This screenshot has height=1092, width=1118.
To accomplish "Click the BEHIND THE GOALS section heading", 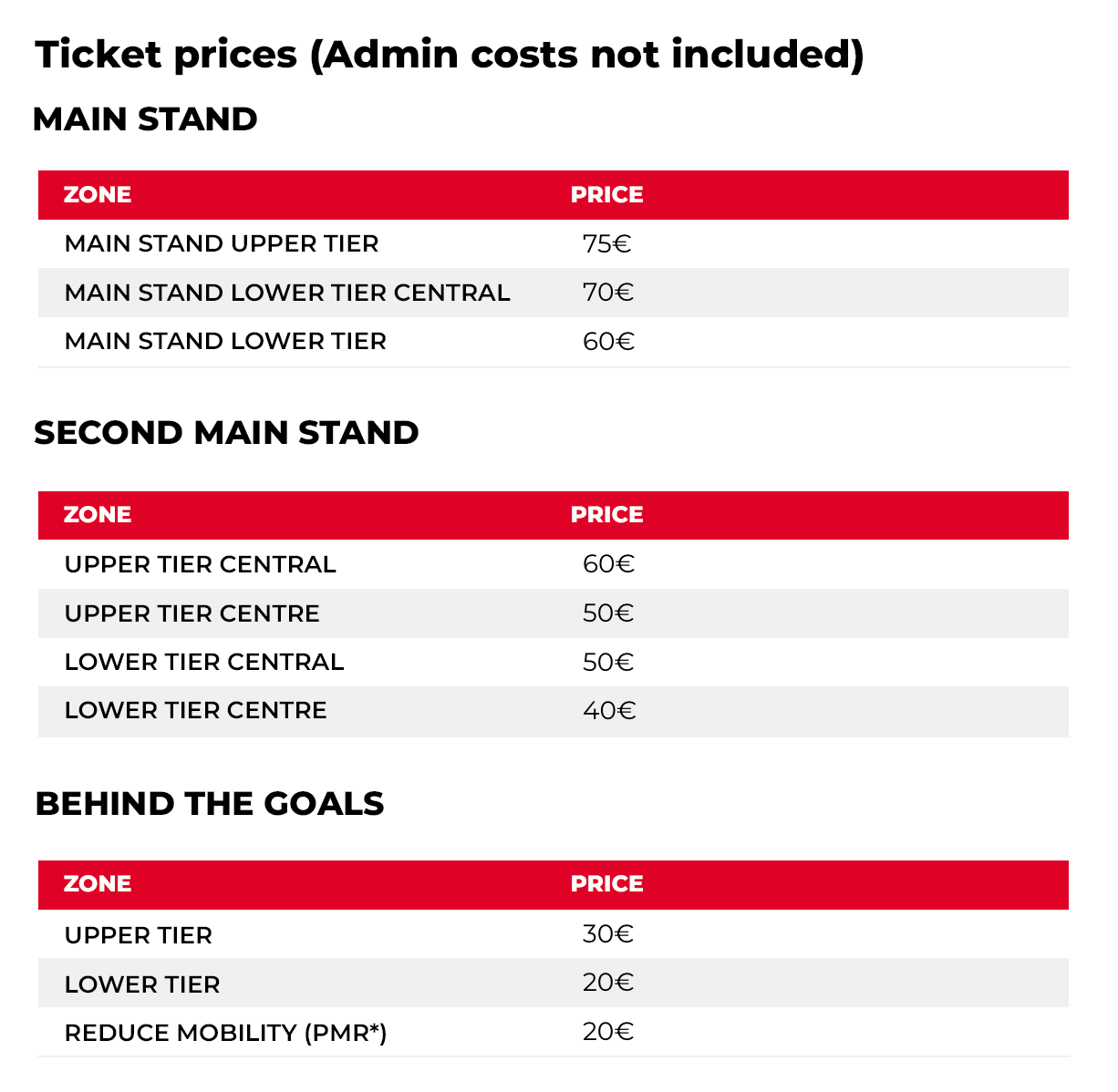I will (210, 803).
